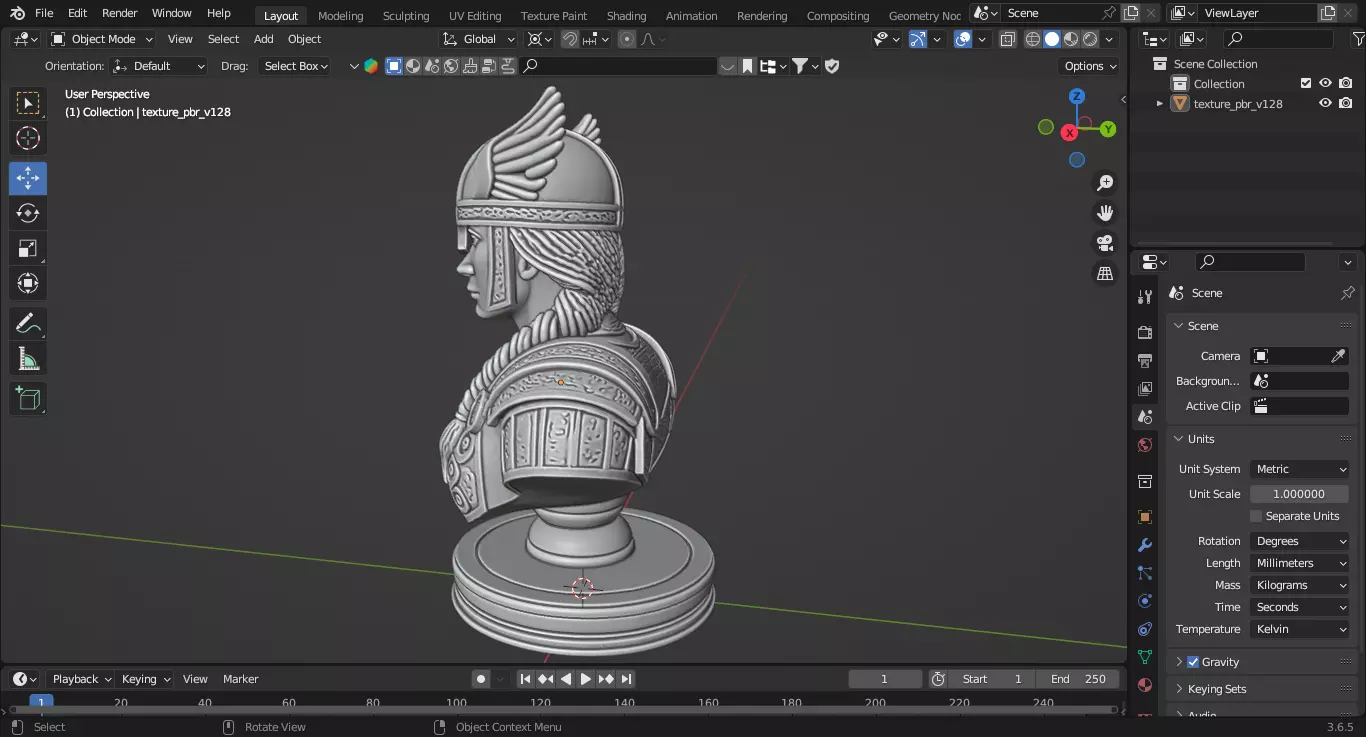Open the Object Constraints properties tab
Image resolution: width=1366 pixels, height=737 pixels.
[x=1145, y=629]
